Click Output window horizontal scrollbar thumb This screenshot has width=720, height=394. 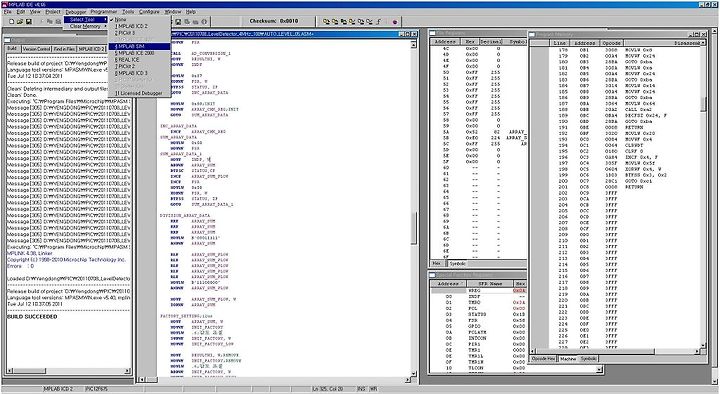[28, 371]
